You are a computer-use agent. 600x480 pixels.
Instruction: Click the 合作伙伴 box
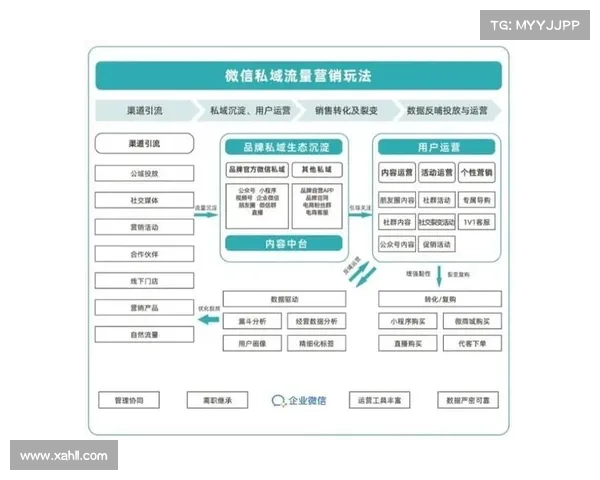point(144,254)
